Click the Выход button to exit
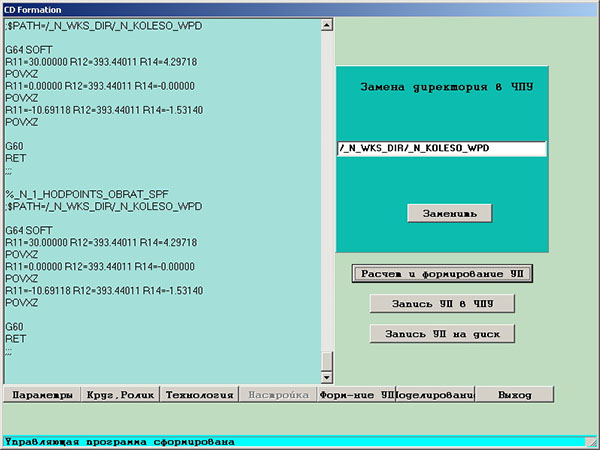 (x=515, y=395)
